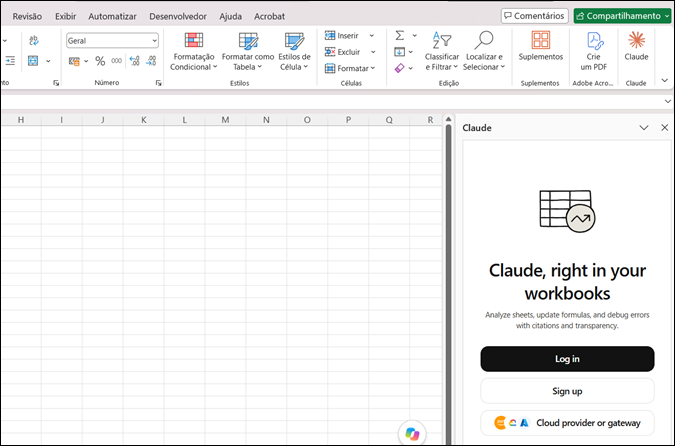Open the Compartilhamento dropdown button

(622, 16)
